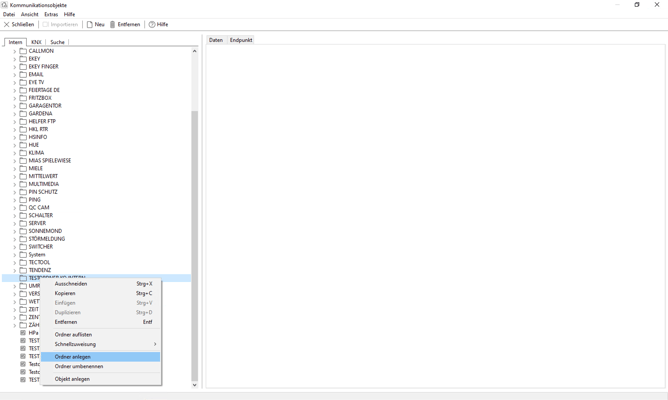Click the FEIERTAGE DE folder icon
The width and height of the screenshot is (668, 400).
[23, 90]
